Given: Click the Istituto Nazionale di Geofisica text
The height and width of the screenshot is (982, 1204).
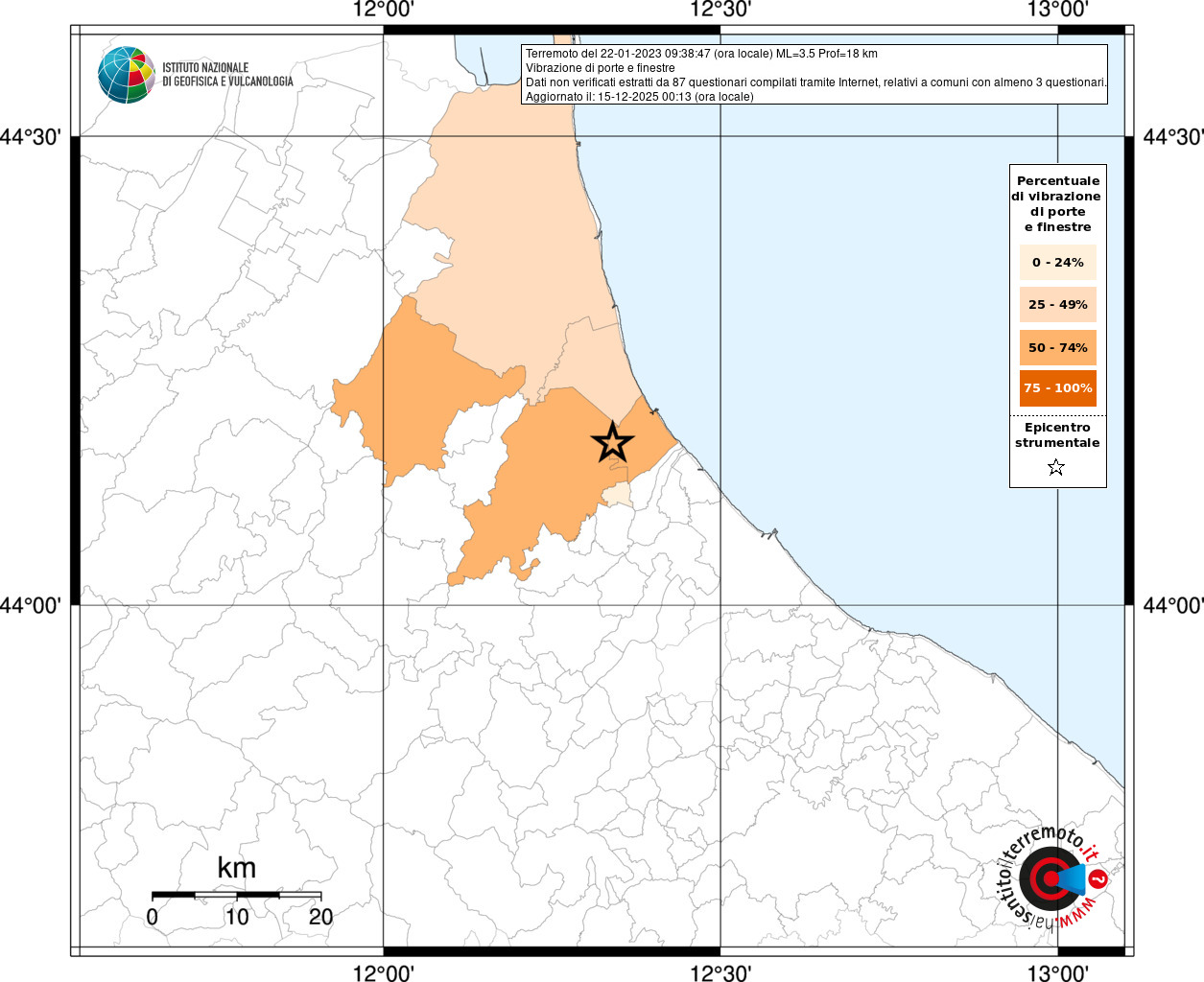Looking at the screenshot, I should 227,75.
